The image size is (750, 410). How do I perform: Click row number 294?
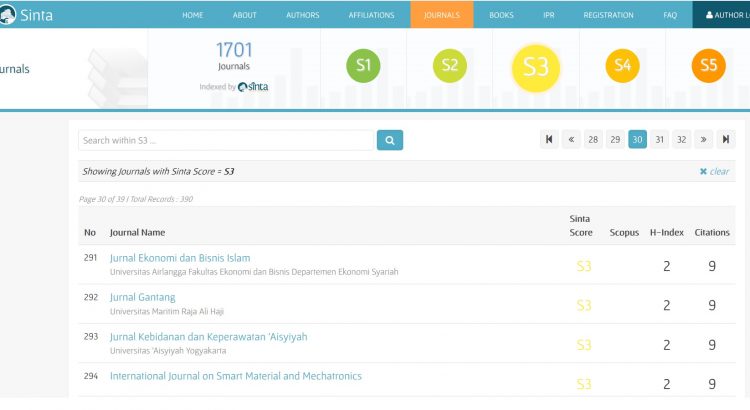[90, 376]
